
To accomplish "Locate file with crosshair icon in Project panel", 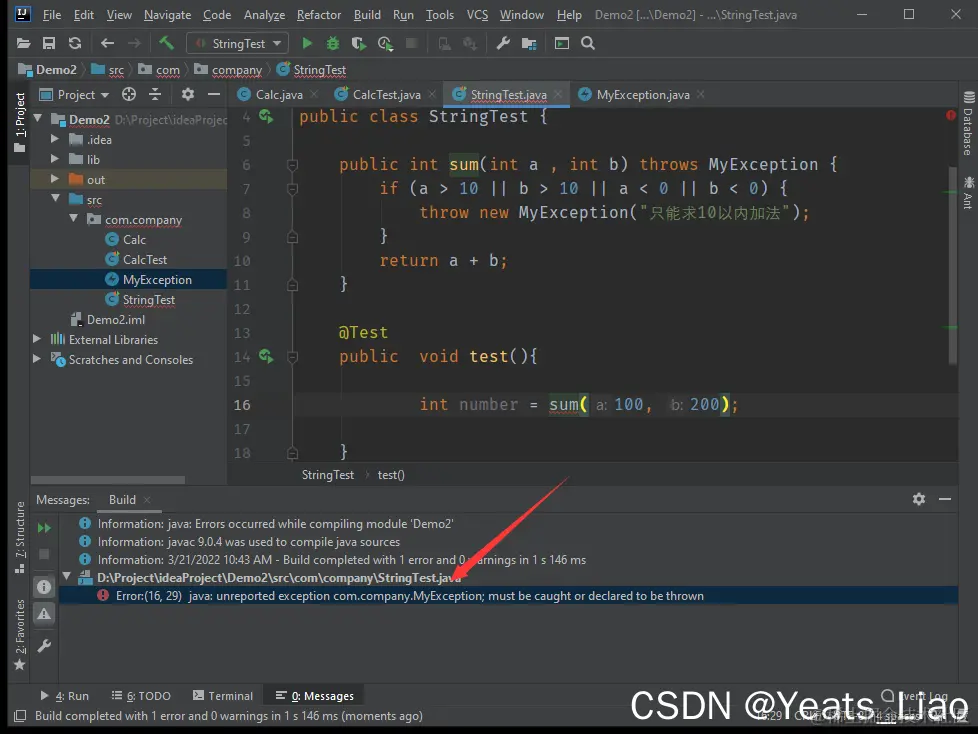I will pyautogui.click(x=129, y=94).
